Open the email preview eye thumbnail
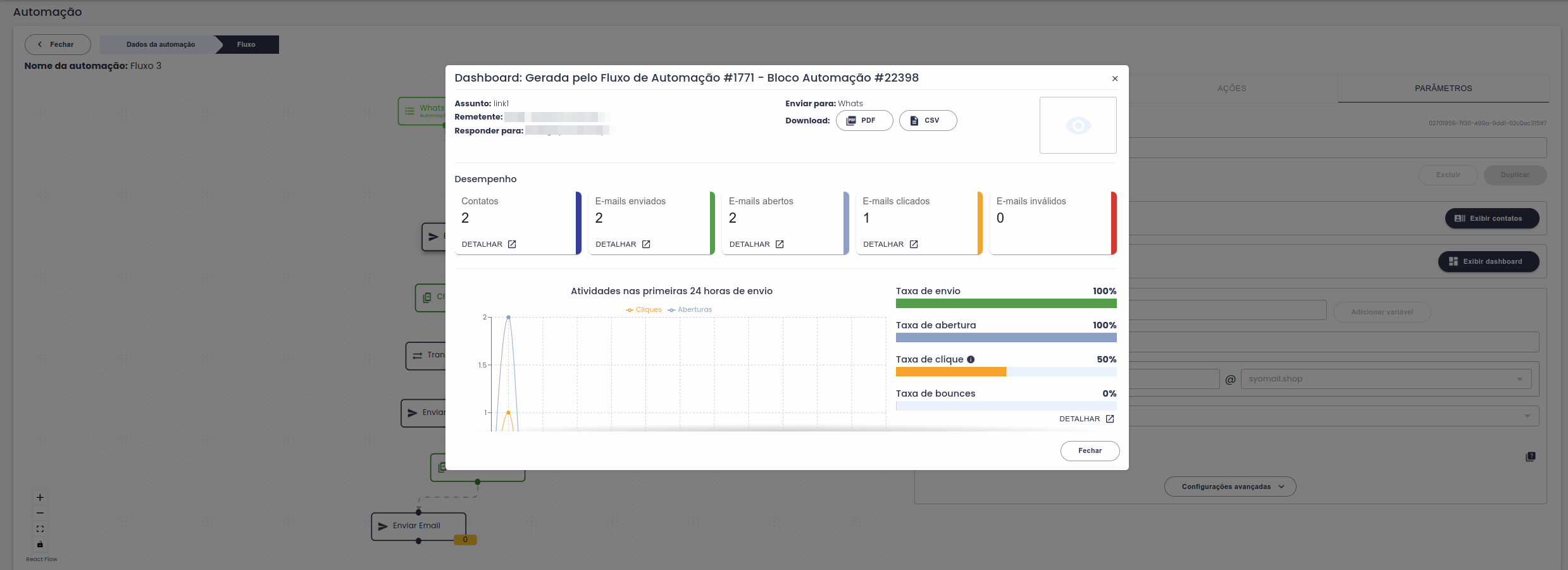 1078,125
